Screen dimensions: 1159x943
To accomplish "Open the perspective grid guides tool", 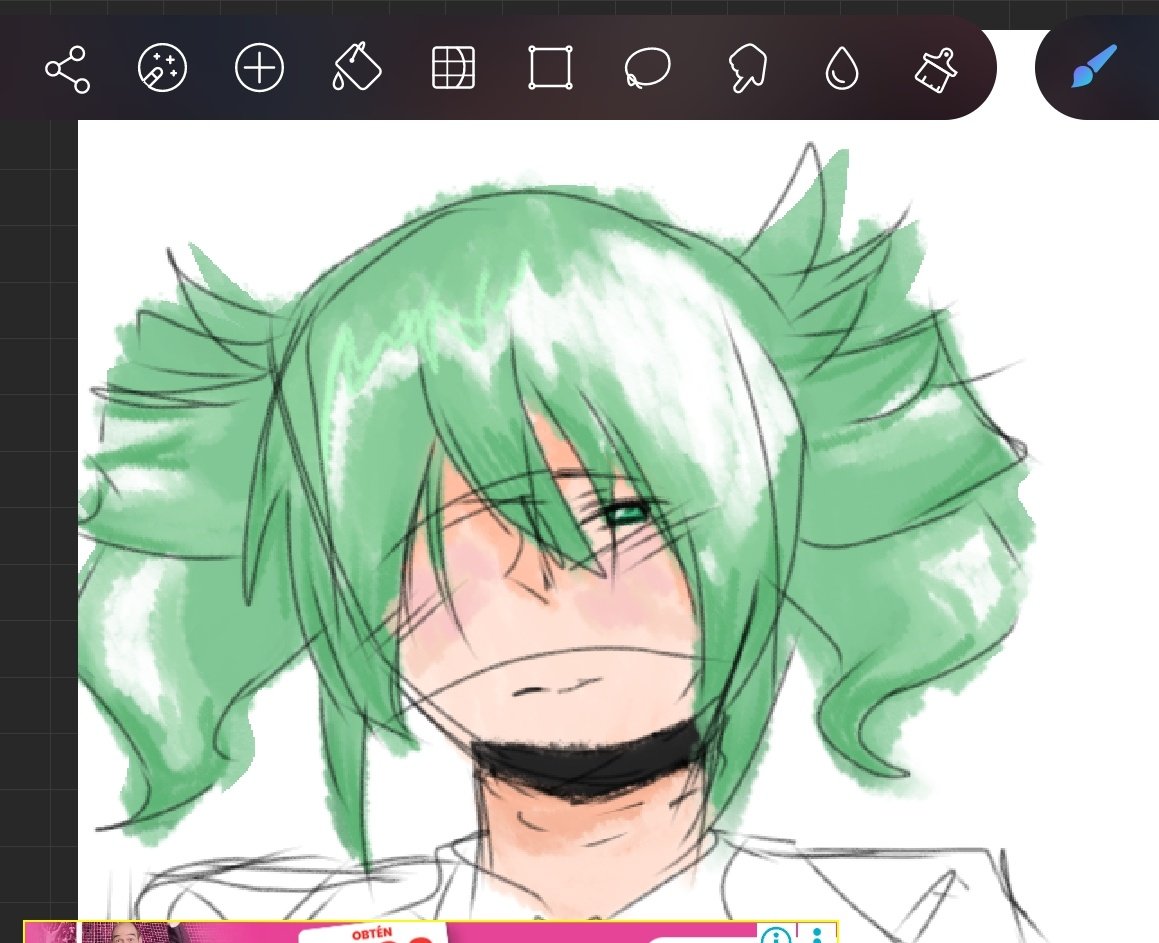I will (x=453, y=68).
